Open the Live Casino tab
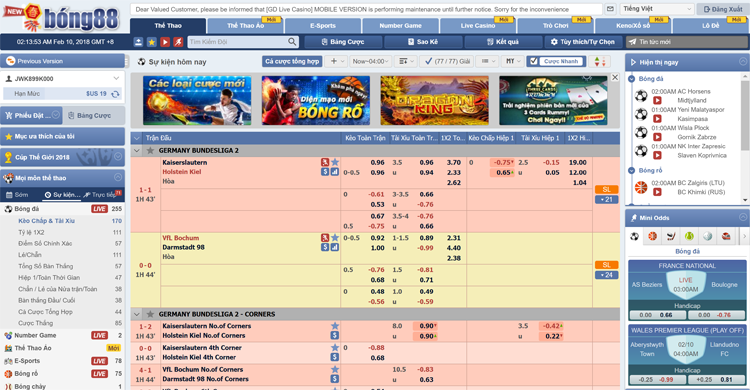 tap(478, 26)
